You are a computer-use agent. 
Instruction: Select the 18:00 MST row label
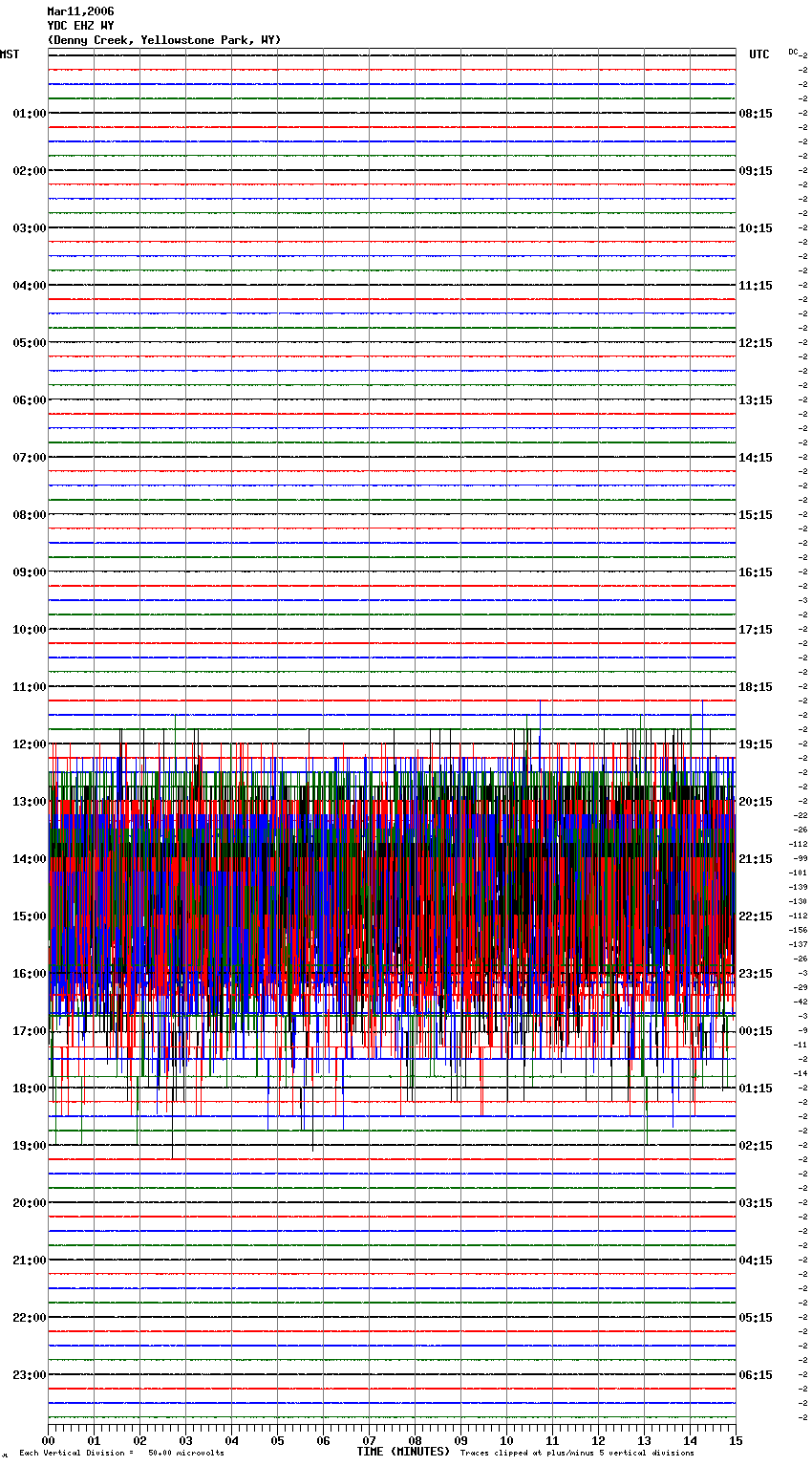coord(30,1089)
